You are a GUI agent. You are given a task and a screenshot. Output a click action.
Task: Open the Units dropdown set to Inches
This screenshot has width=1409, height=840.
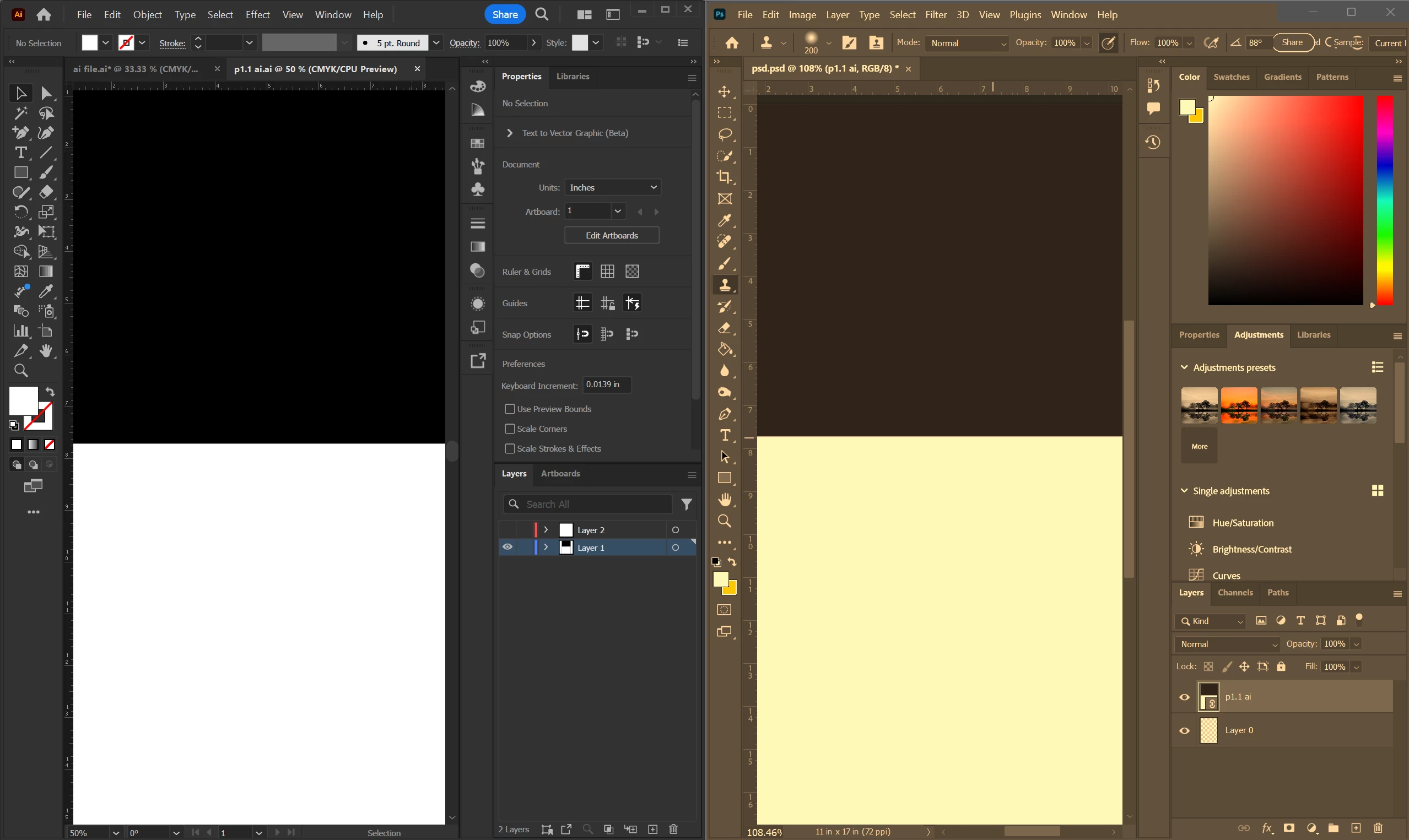[613, 187]
